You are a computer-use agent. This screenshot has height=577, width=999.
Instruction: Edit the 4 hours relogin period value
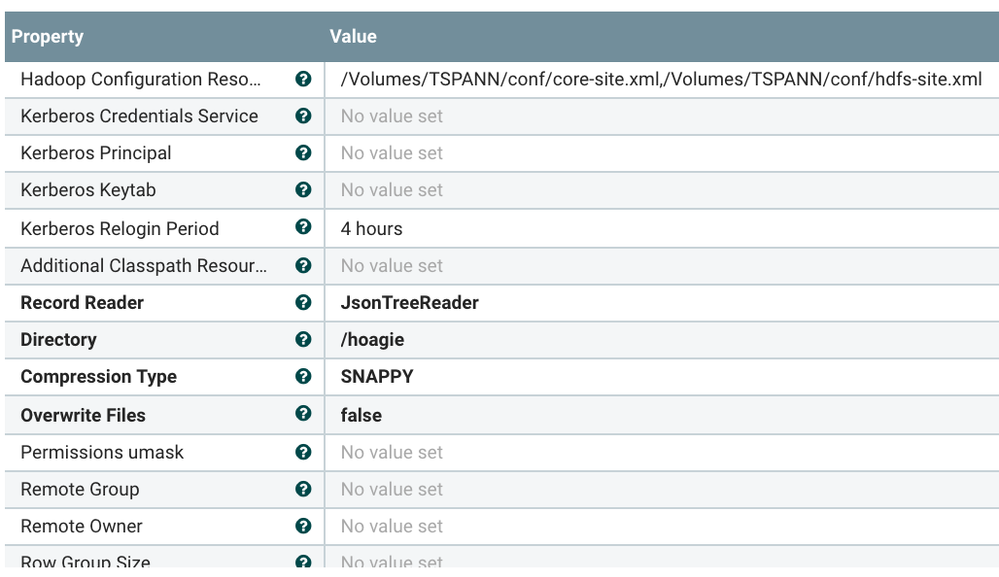click(x=371, y=229)
